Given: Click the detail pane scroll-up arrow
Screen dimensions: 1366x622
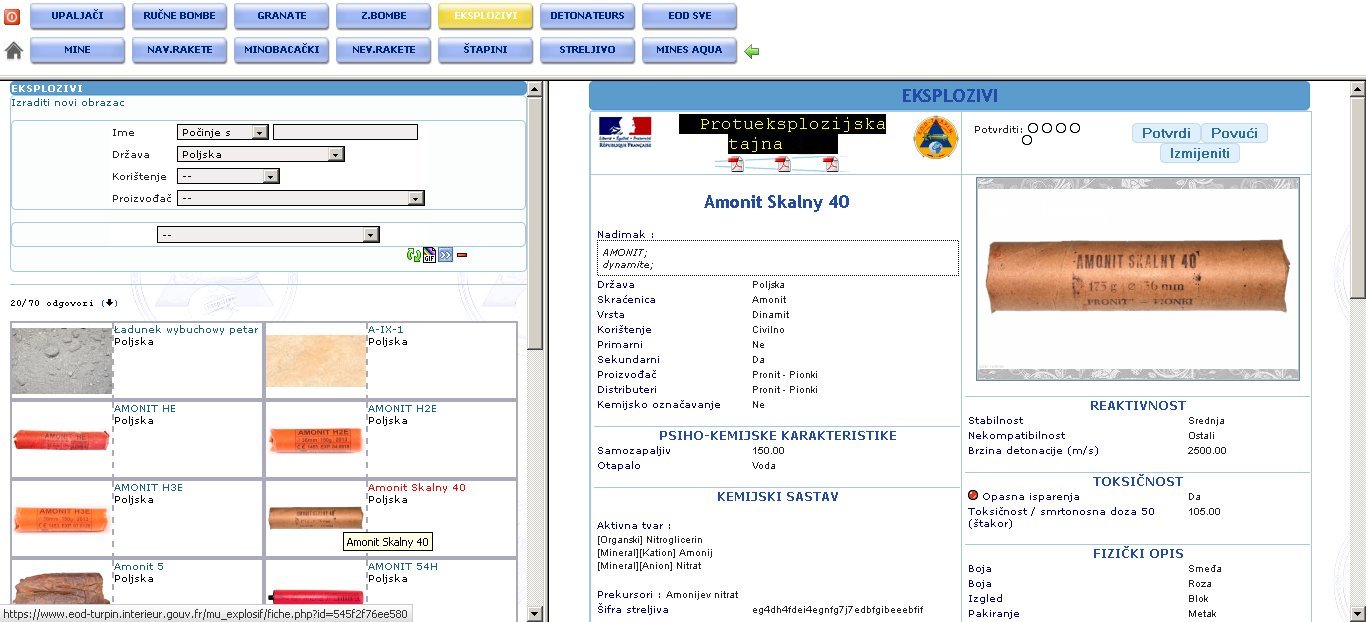Looking at the screenshot, I should (1358, 90).
